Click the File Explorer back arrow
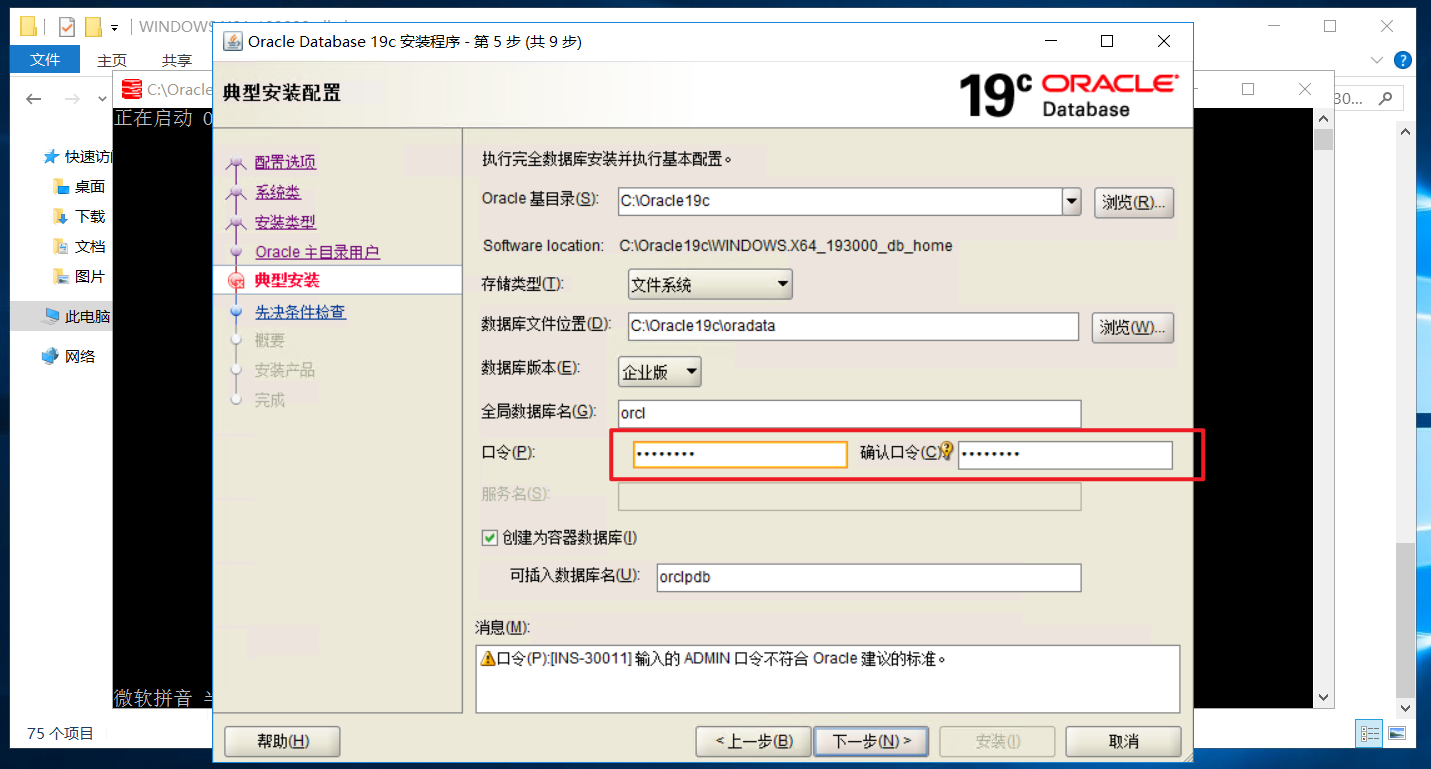1431x769 pixels. click(x=34, y=98)
